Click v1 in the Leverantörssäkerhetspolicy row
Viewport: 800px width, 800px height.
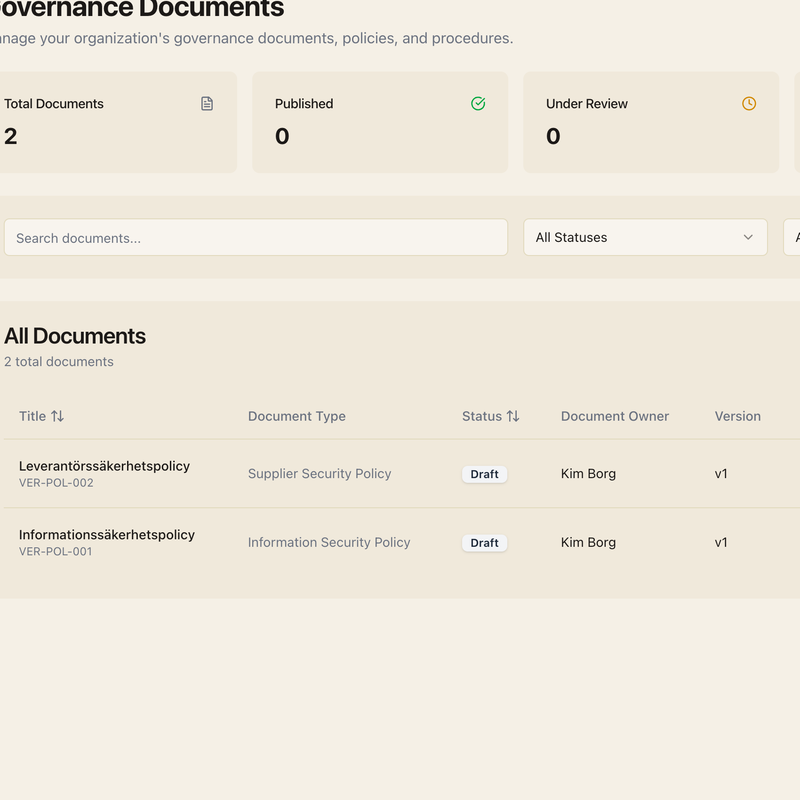pos(721,473)
